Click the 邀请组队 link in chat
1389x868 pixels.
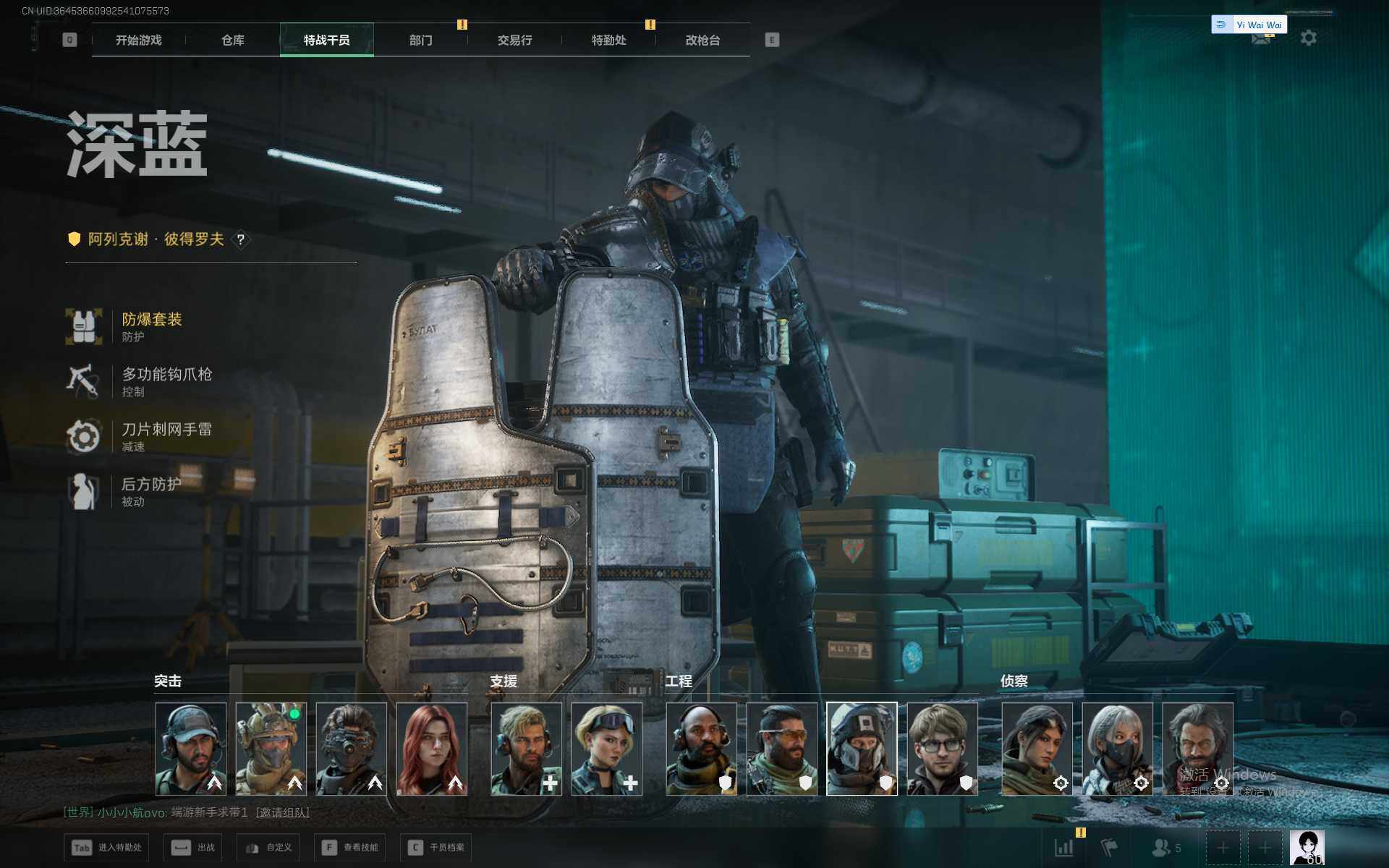point(282,812)
